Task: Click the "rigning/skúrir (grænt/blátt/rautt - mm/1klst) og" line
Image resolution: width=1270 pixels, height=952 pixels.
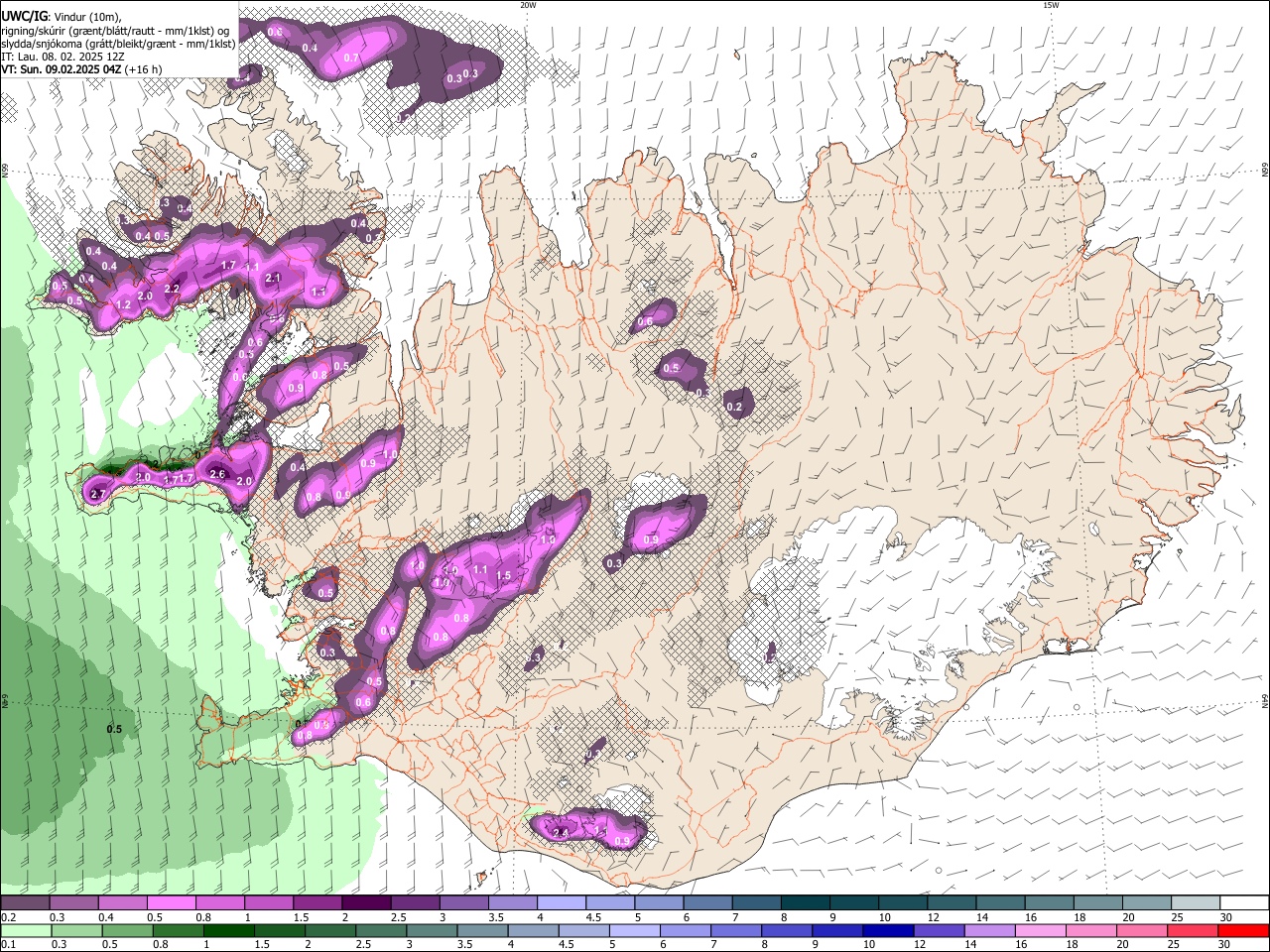Action: (x=115, y=30)
